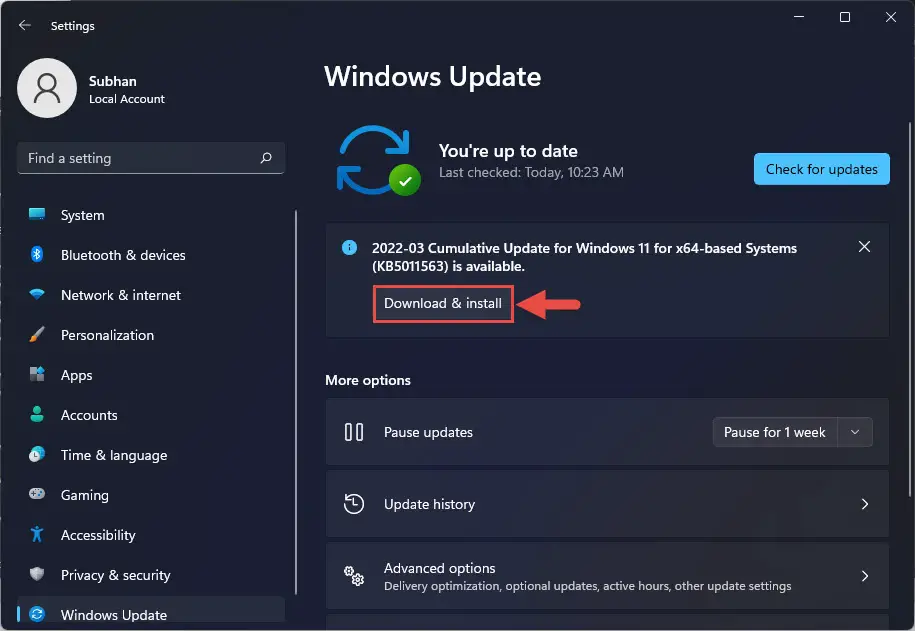This screenshot has width=915, height=631.
Task: Expand the pause duration dropdown arrow
Action: point(855,432)
